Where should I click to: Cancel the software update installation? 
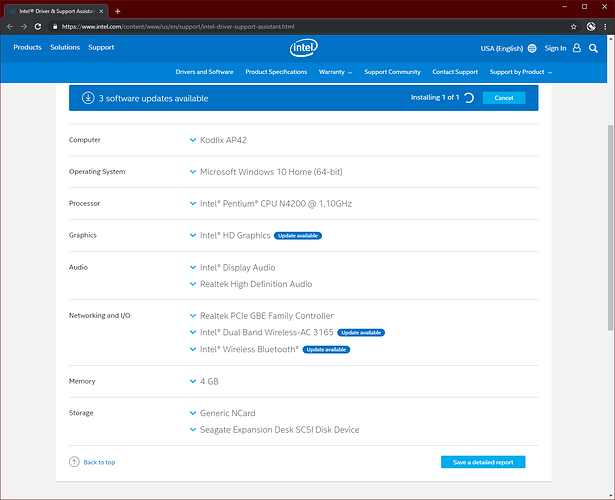503,98
